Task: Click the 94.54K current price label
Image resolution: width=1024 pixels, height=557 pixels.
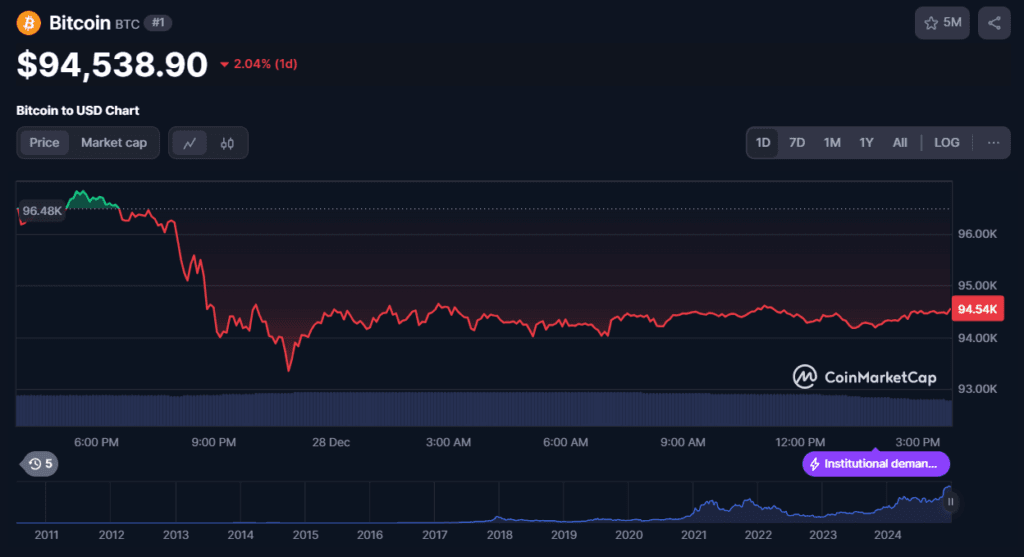Action: click(x=977, y=309)
